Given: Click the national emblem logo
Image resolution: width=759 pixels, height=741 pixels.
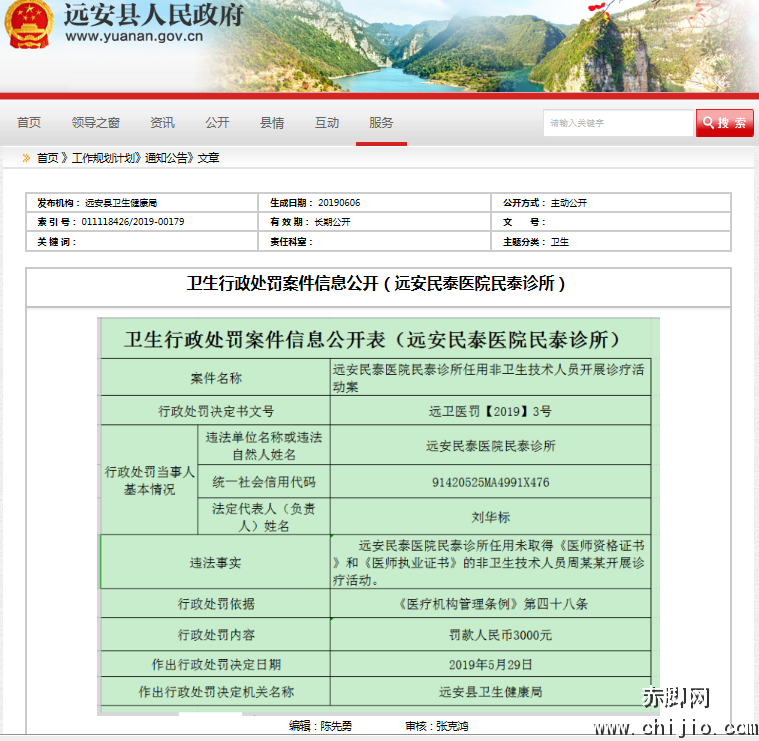Looking at the screenshot, I should coord(28,24).
